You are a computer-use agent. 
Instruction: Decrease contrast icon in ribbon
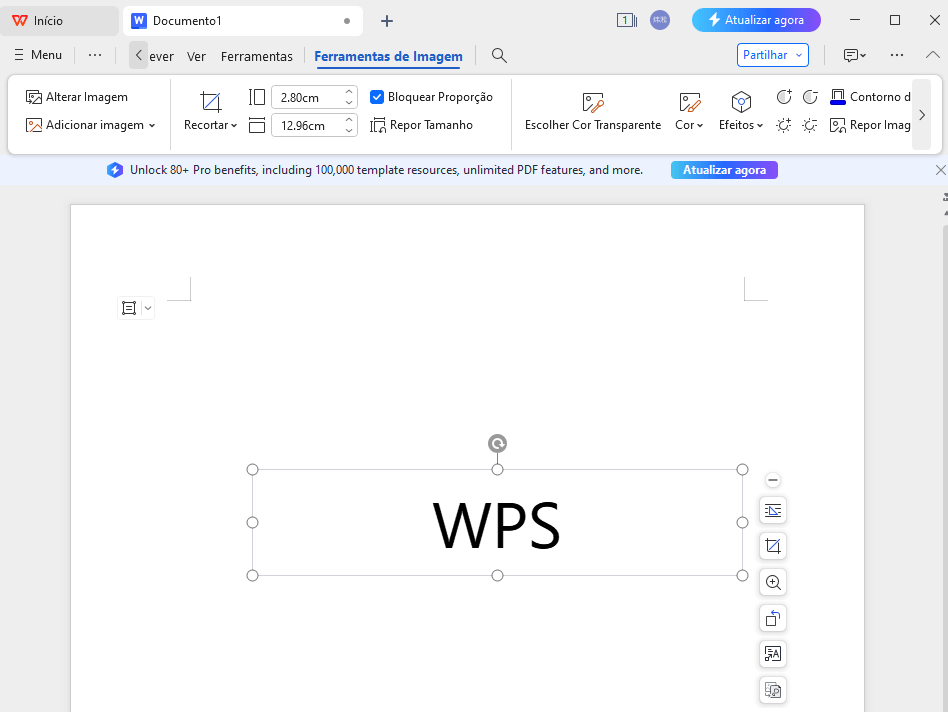point(810,97)
